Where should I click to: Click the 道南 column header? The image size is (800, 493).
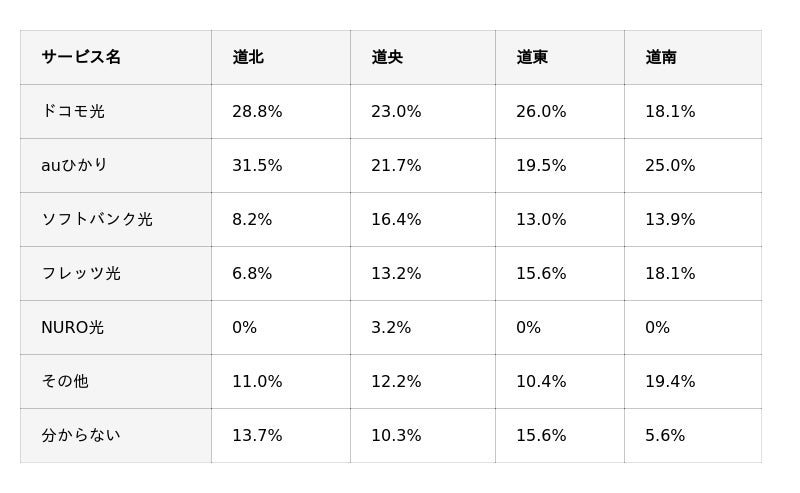[661, 57]
